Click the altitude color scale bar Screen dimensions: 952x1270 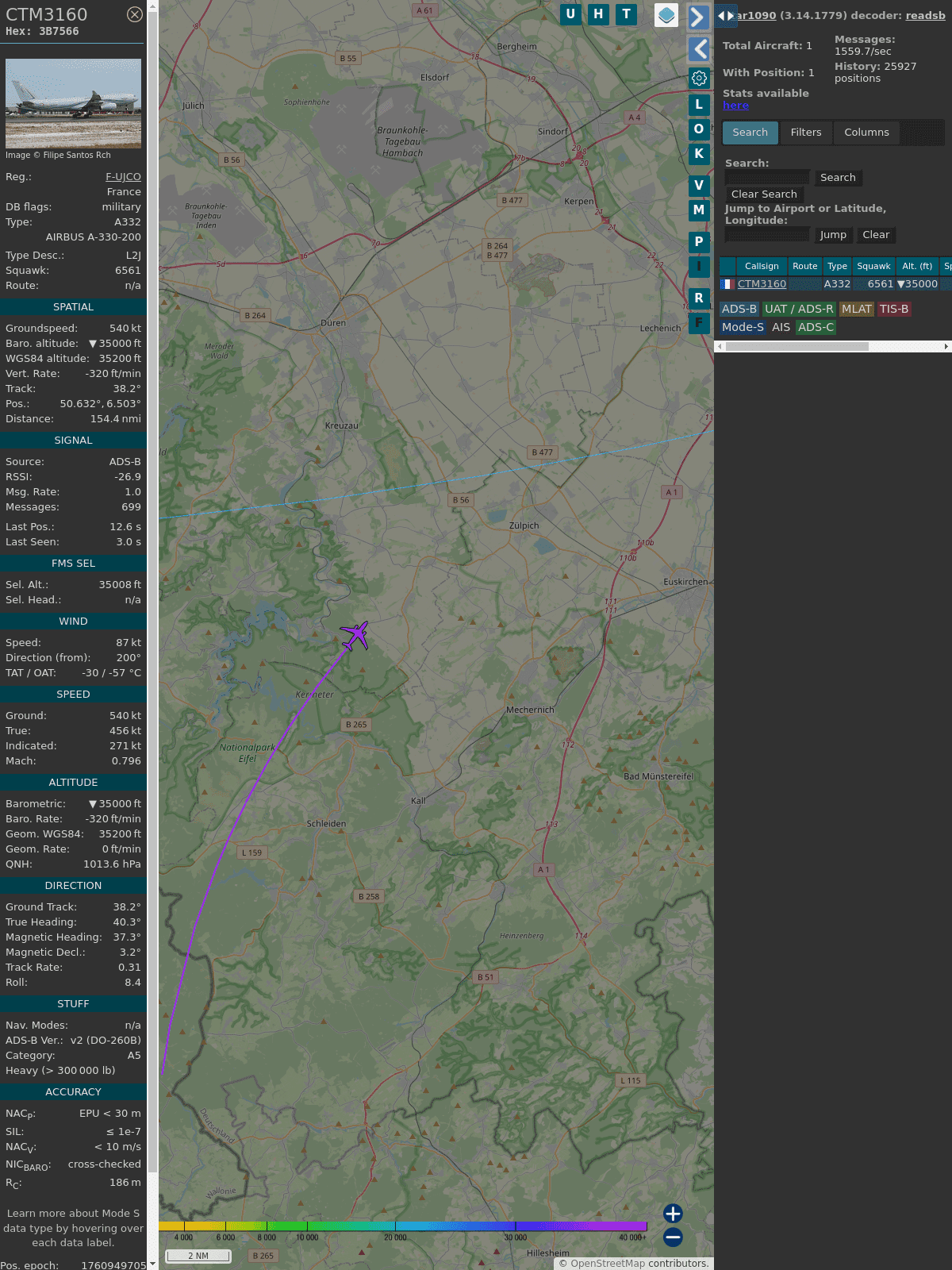[x=403, y=1226]
